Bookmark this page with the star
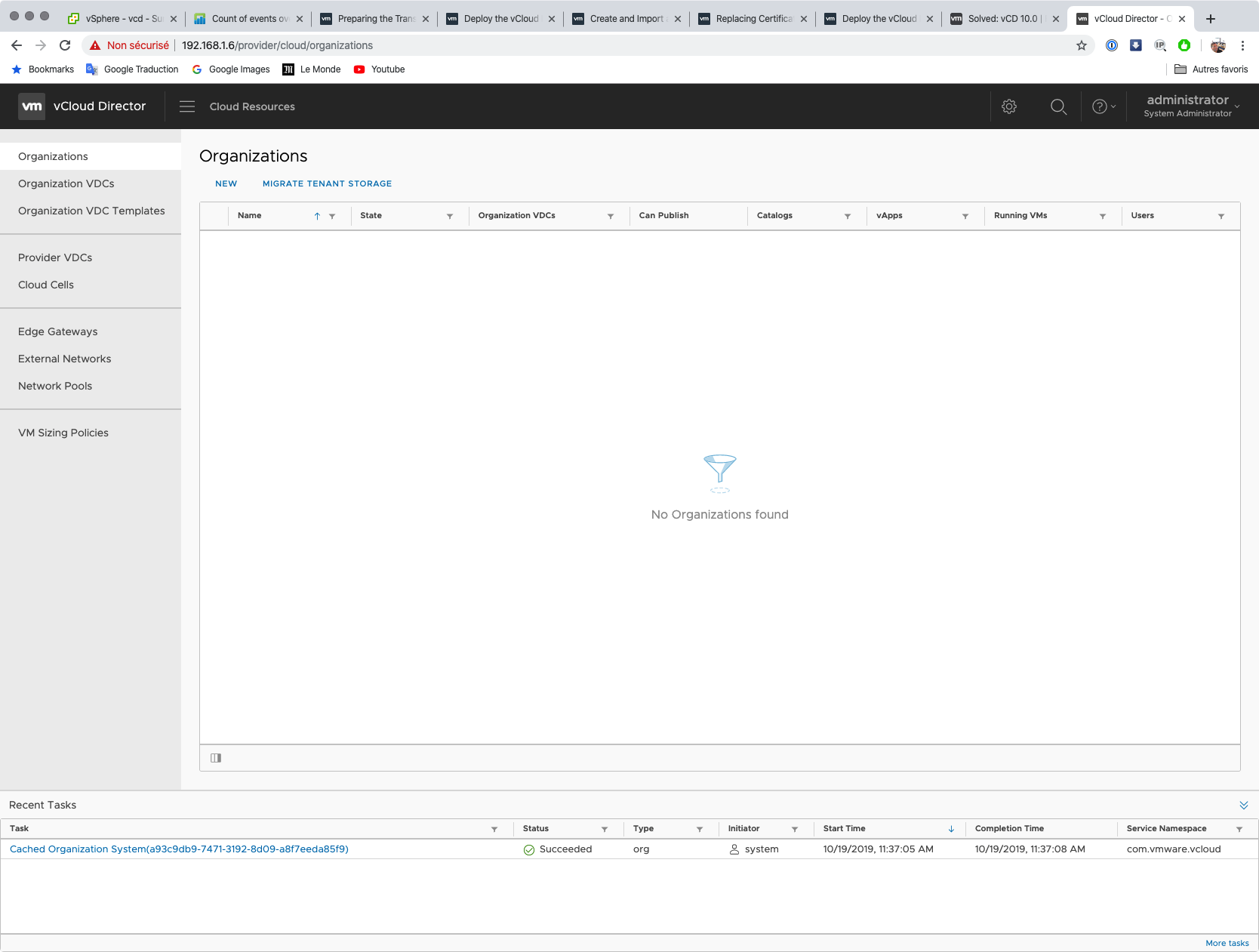This screenshot has width=1259, height=952. pos(1082,45)
